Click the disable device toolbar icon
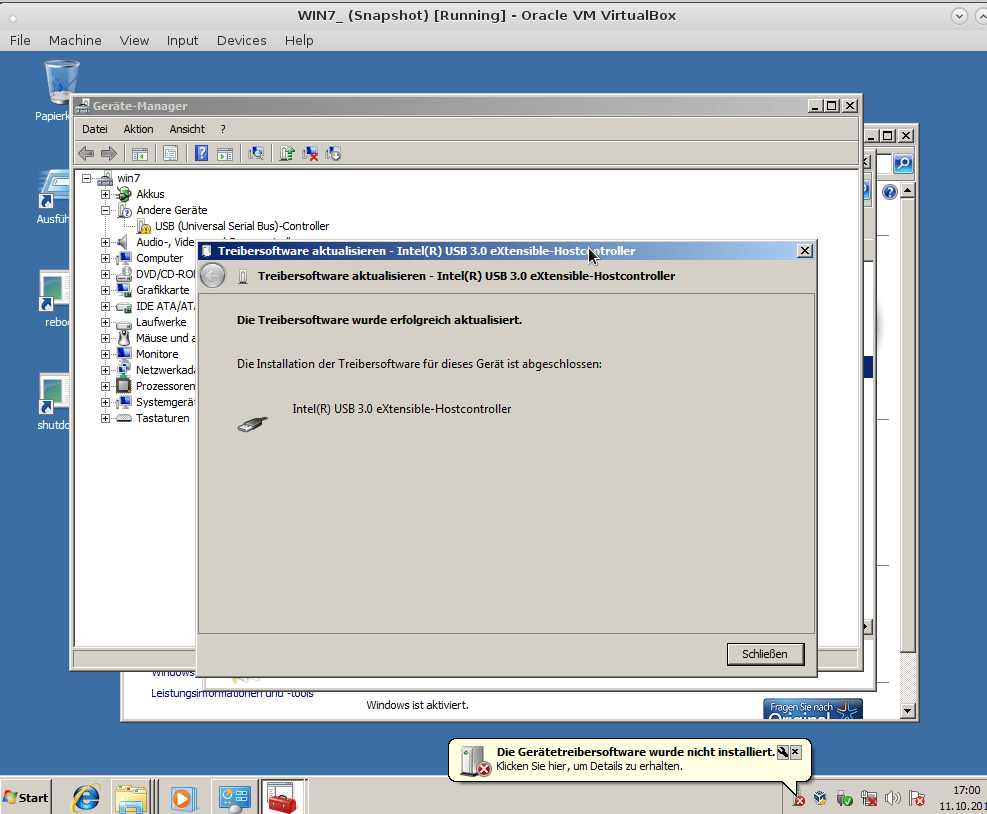The image size is (987, 814). pos(333,154)
